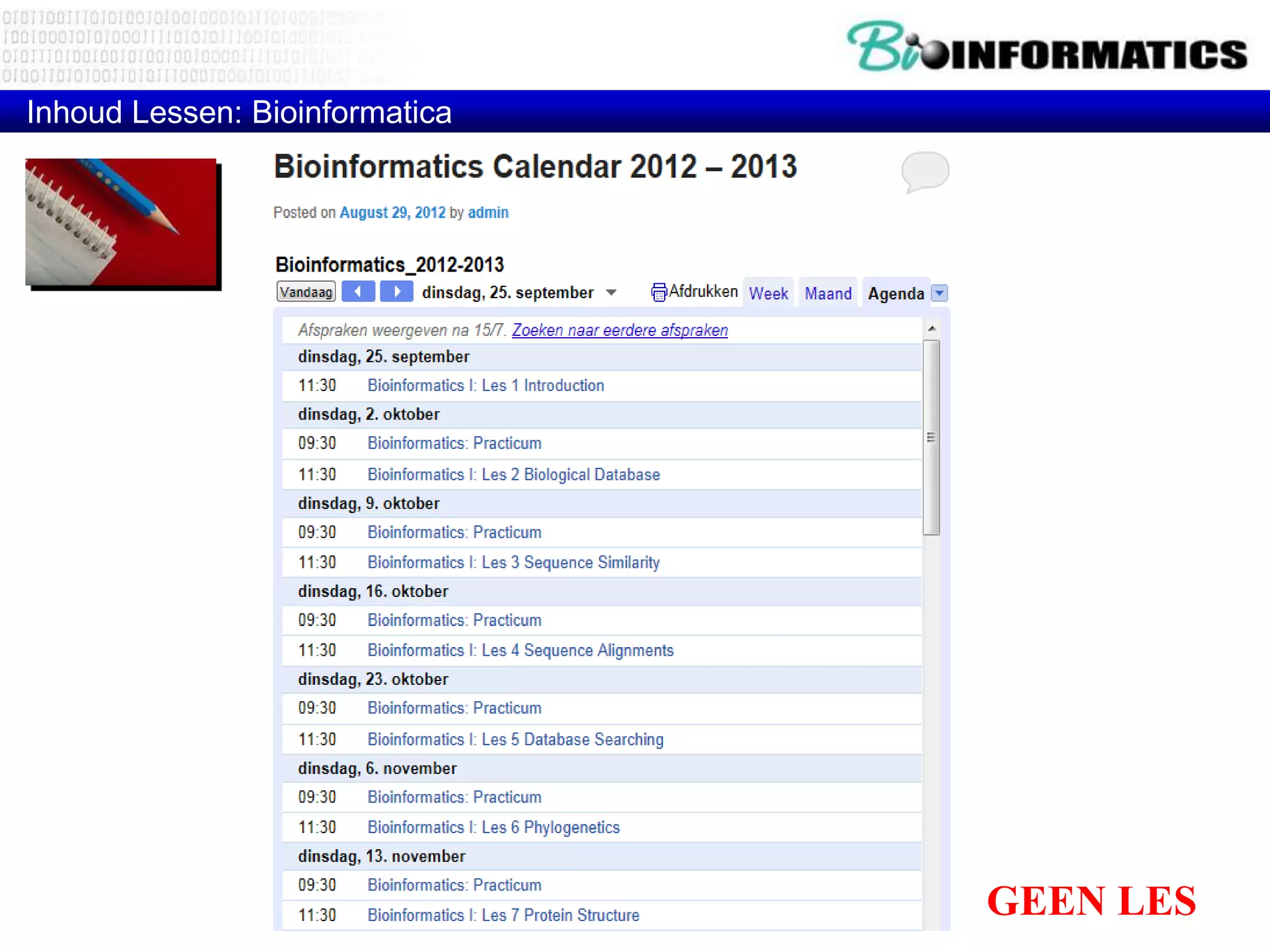This screenshot has height=952, width=1270.
Task: Open Practicum event on 2. oktober
Action: pos(455,443)
